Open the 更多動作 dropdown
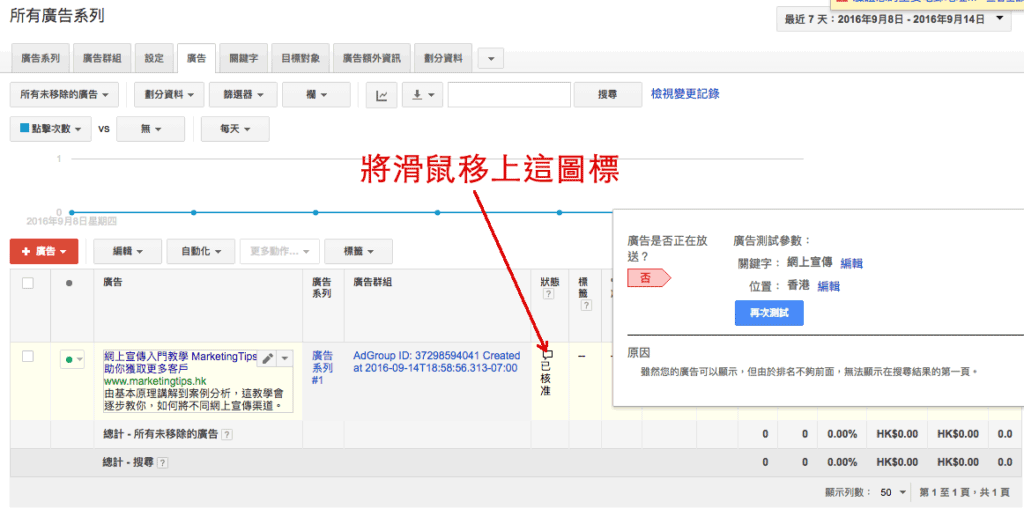 coord(280,251)
